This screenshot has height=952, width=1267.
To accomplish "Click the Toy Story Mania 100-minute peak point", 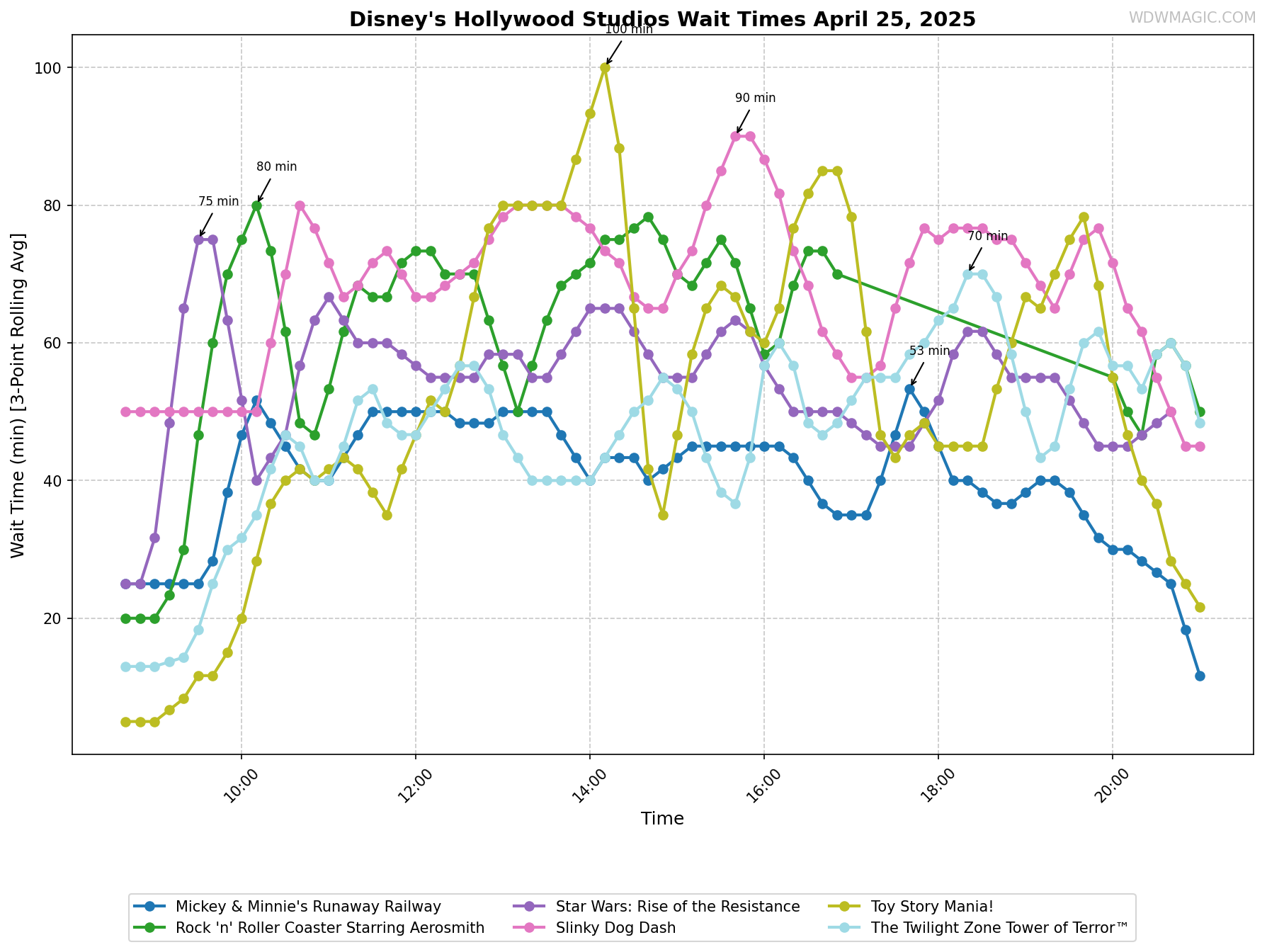I will click(x=605, y=68).
